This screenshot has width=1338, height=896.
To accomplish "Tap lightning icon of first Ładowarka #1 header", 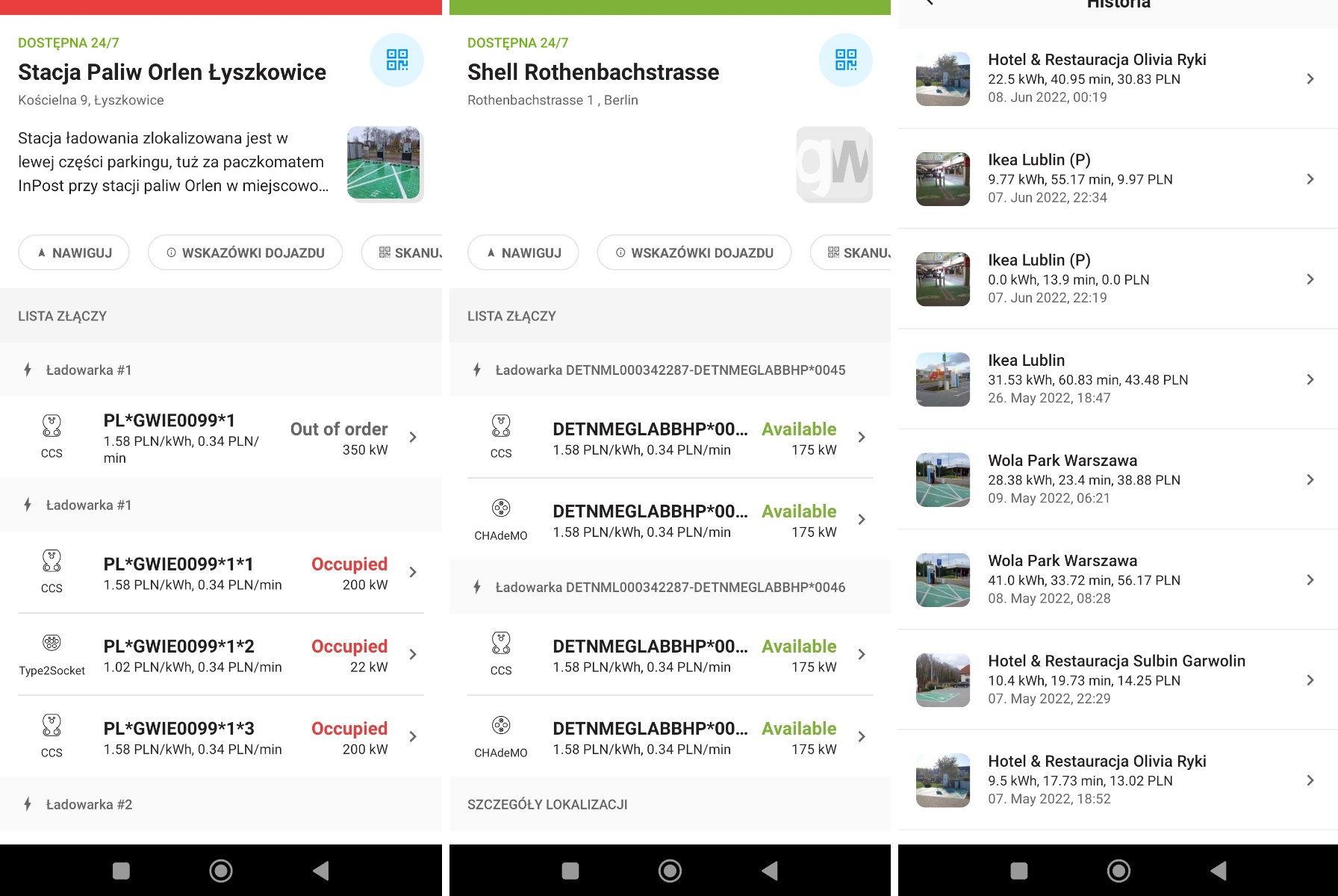I will [x=28, y=370].
